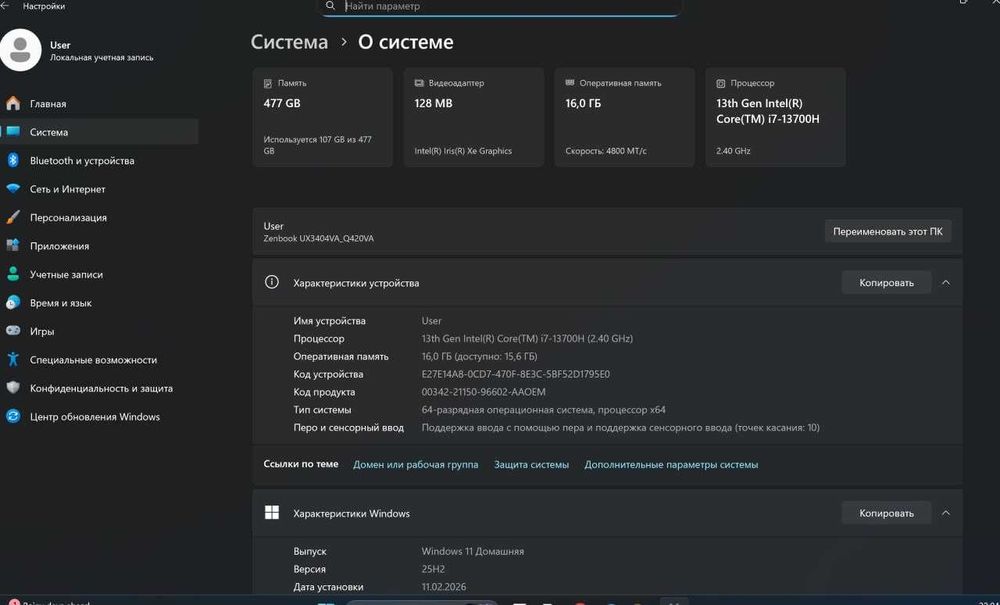Open the Процессор i7-13700H card

pyautogui.click(x=776, y=117)
